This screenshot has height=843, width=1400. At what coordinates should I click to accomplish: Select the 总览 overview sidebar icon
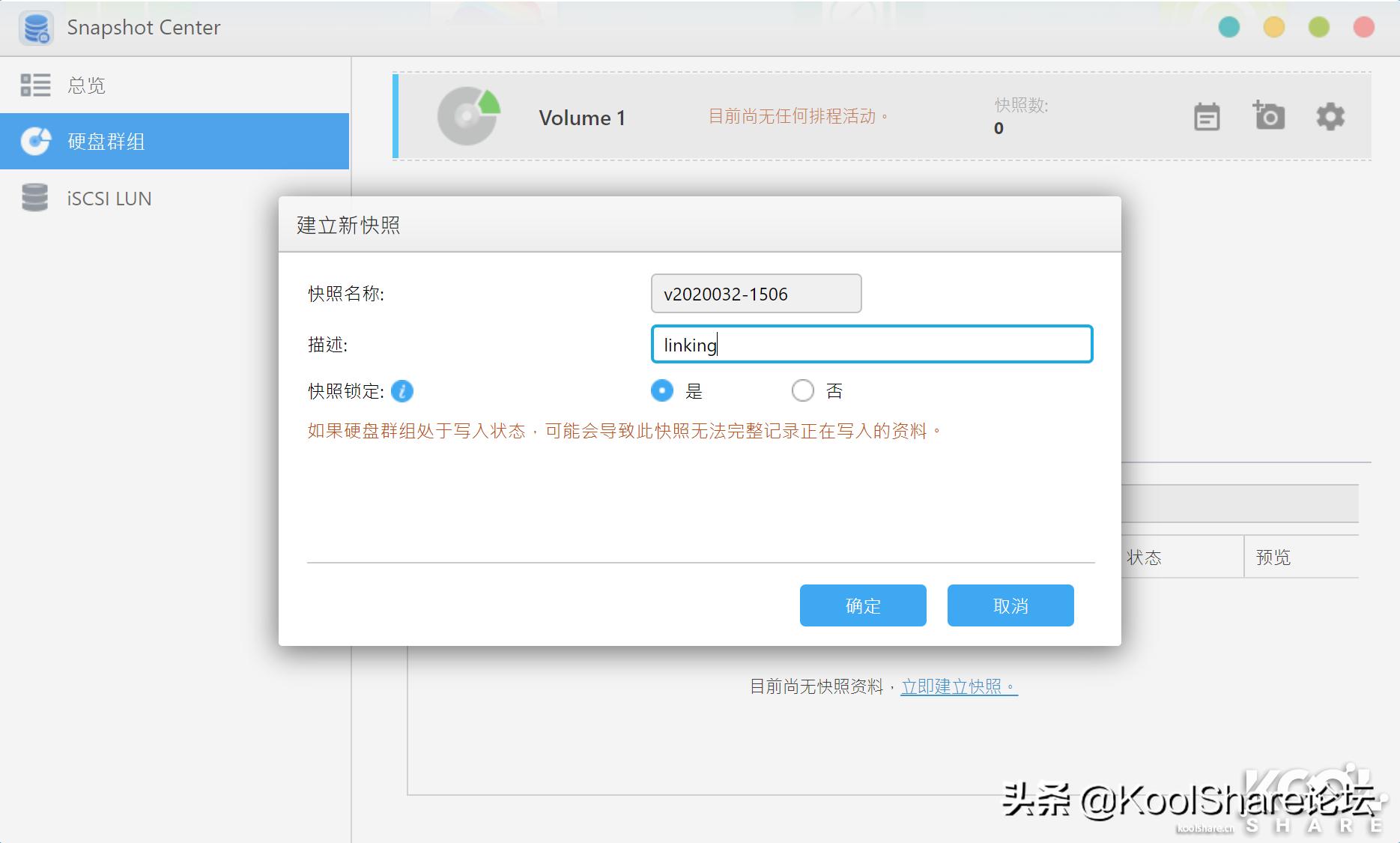tap(34, 85)
